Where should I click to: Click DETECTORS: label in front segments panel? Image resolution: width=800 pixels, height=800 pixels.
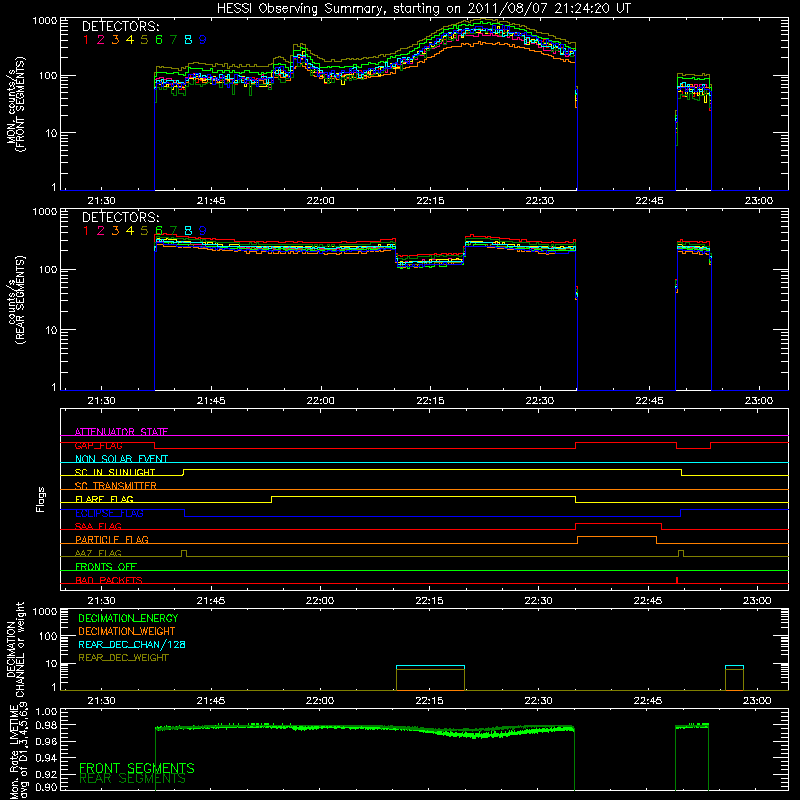121,26
